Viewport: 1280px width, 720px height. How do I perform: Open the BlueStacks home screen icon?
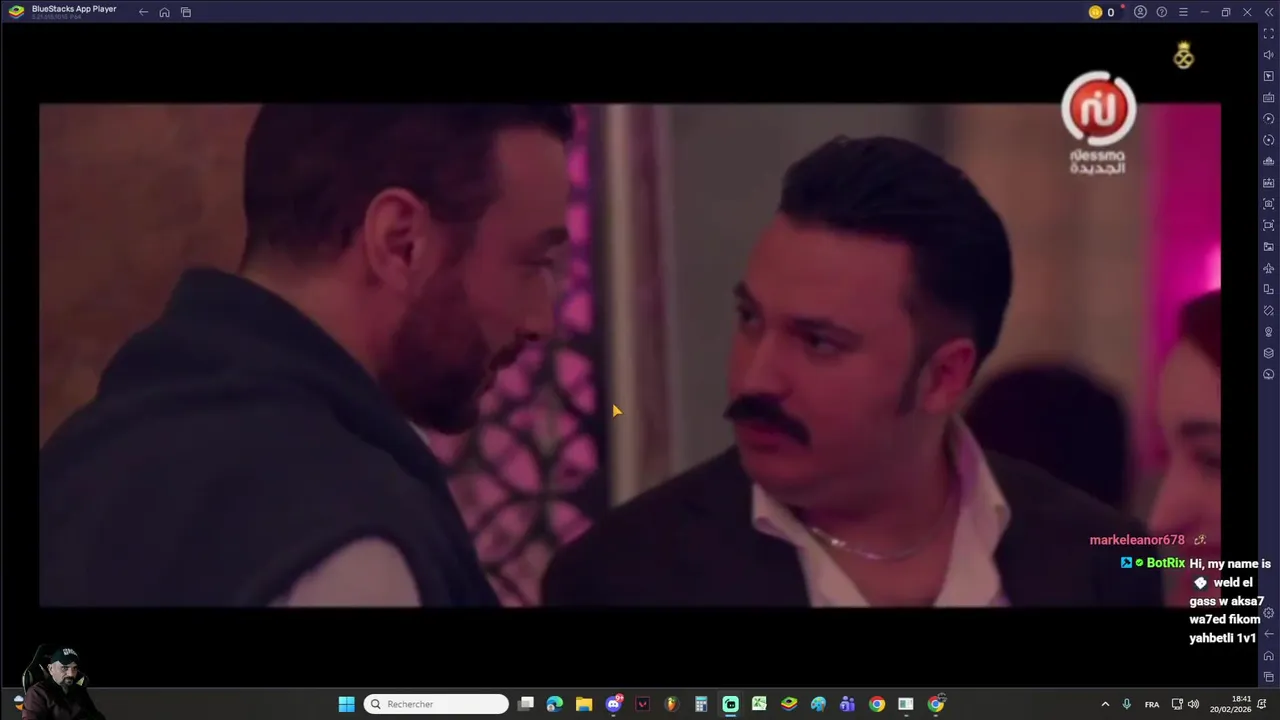pyautogui.click(x=164, y=12)
